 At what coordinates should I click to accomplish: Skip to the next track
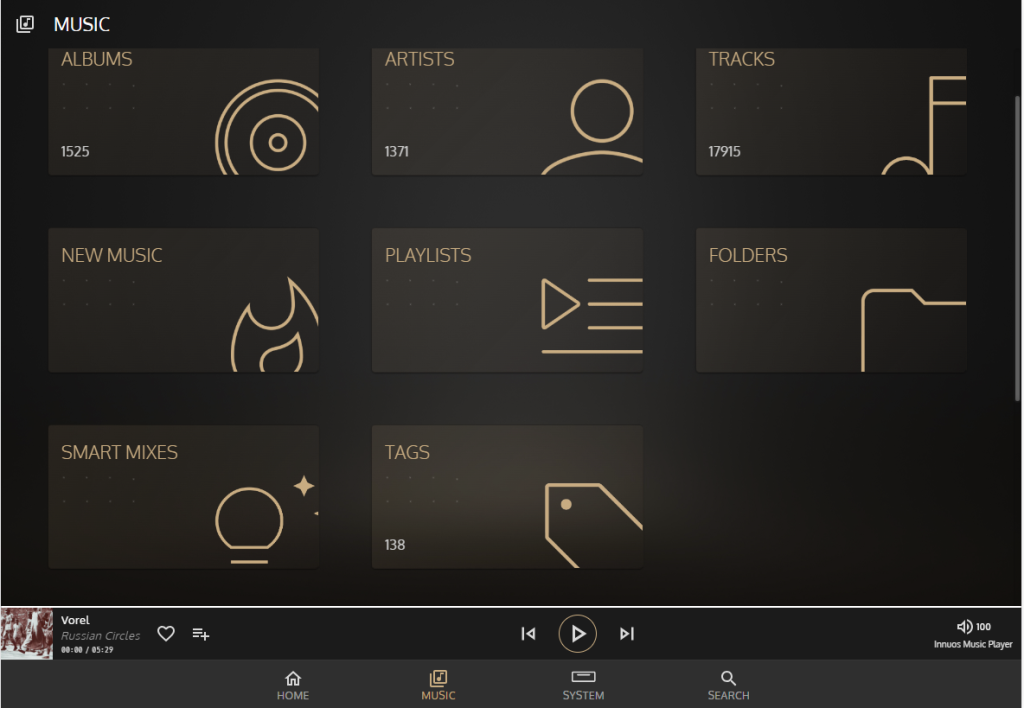click(627, 634)
